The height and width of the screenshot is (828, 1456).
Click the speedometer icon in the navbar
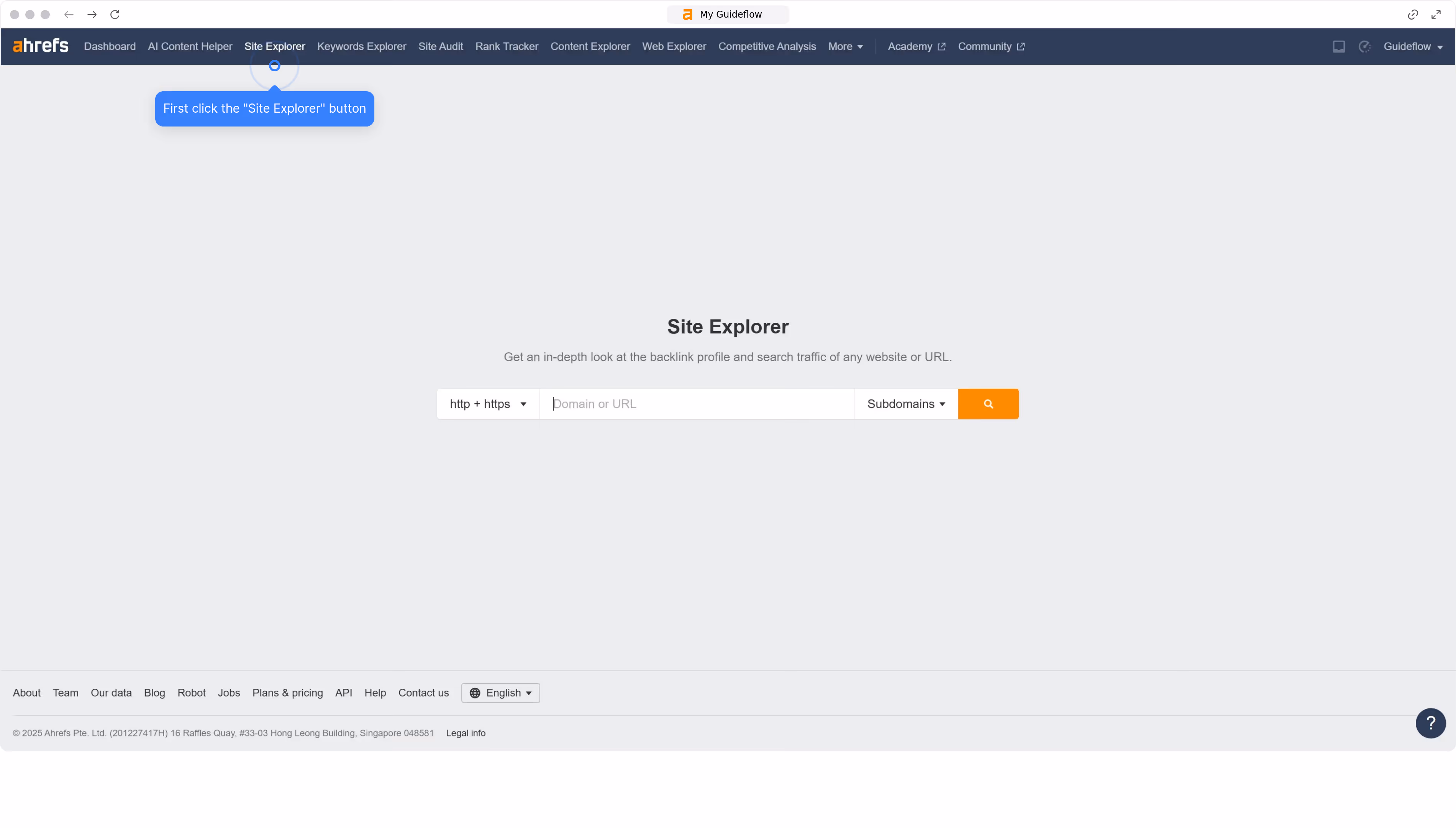tap(1365, 47)
